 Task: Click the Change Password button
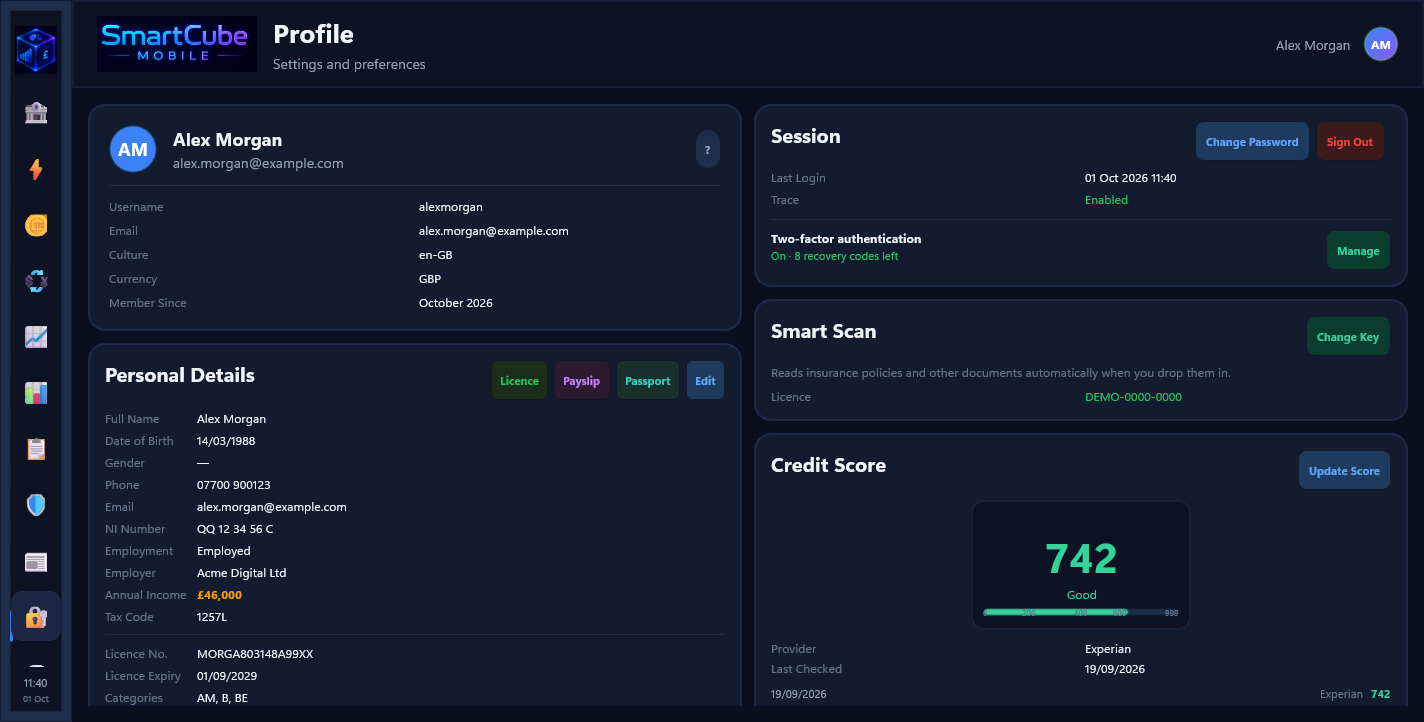(x=1252, y=142)
